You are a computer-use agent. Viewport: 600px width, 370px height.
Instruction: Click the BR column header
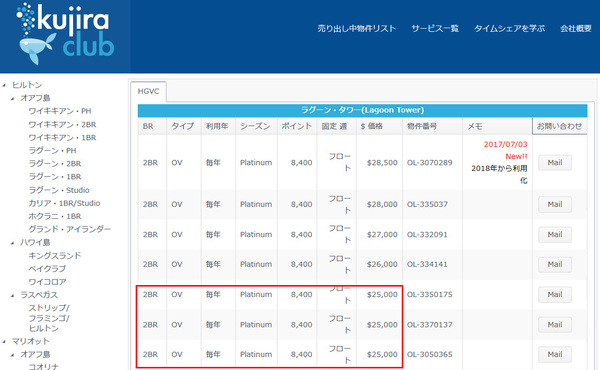pos(152,126)
